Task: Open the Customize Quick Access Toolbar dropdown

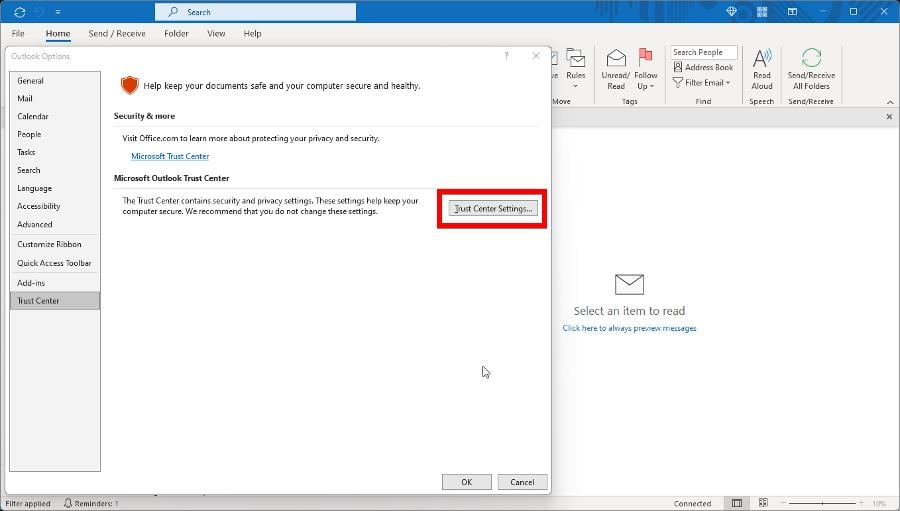Action: click(x=58, y=11)
